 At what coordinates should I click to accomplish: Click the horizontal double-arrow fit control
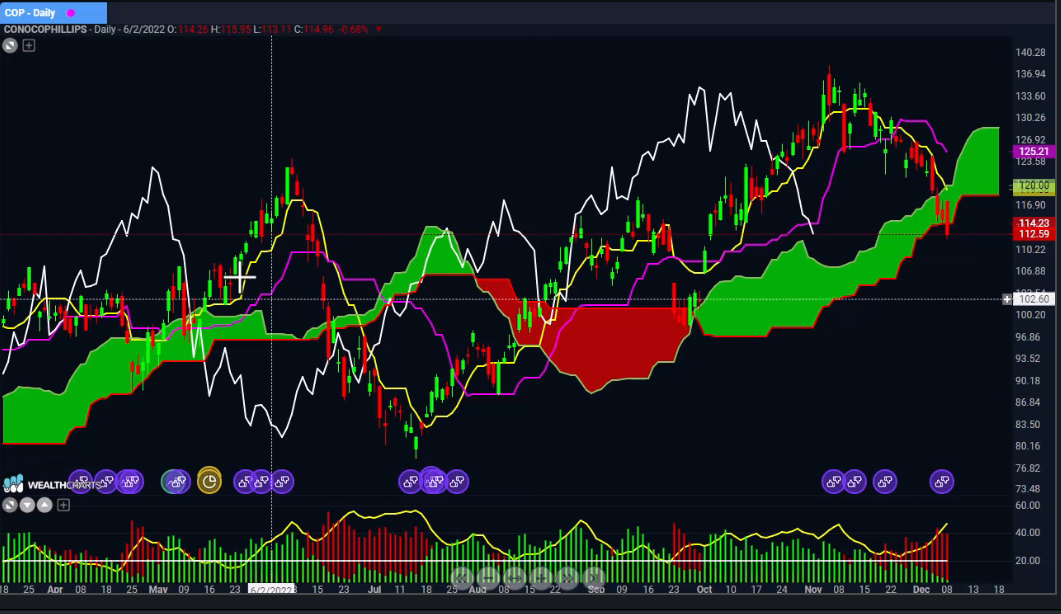[514, 578]
